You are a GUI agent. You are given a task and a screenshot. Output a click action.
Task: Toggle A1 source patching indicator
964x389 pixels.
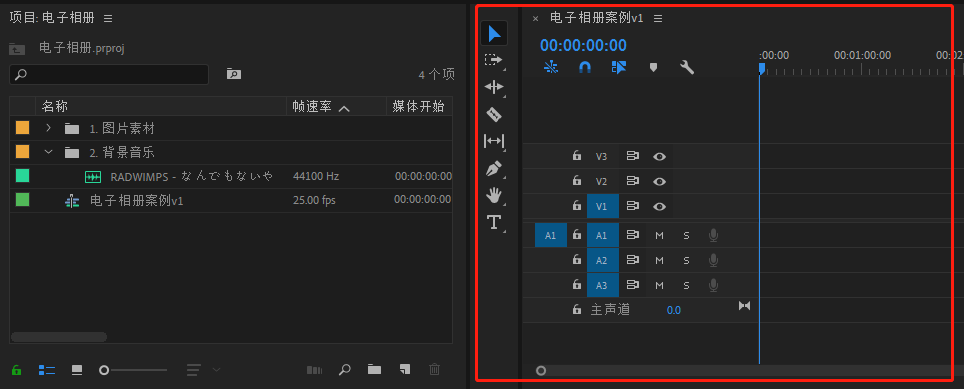coord(551,235)
